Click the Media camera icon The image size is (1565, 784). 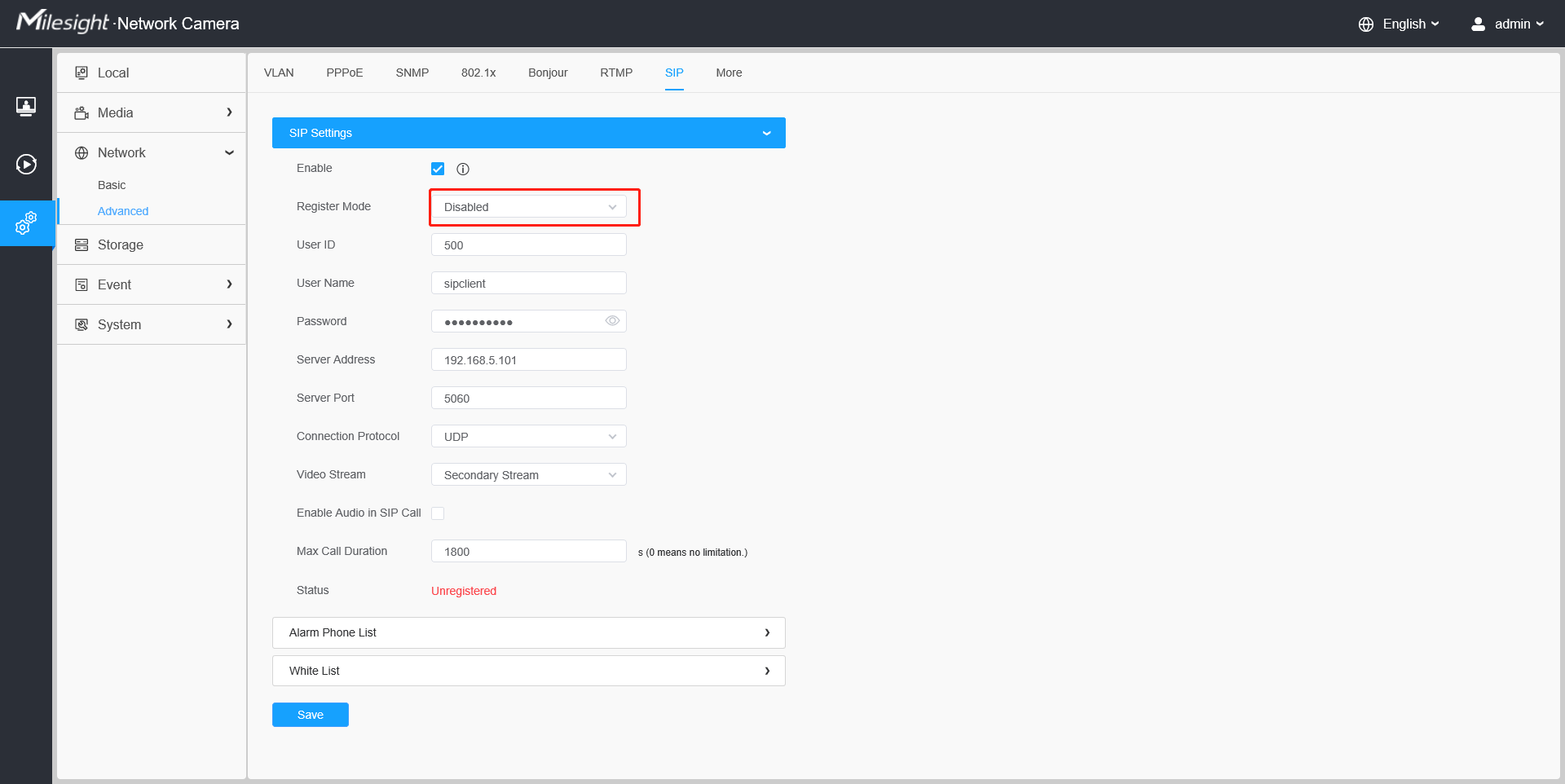pyautogui.click(x=82, y=112)
